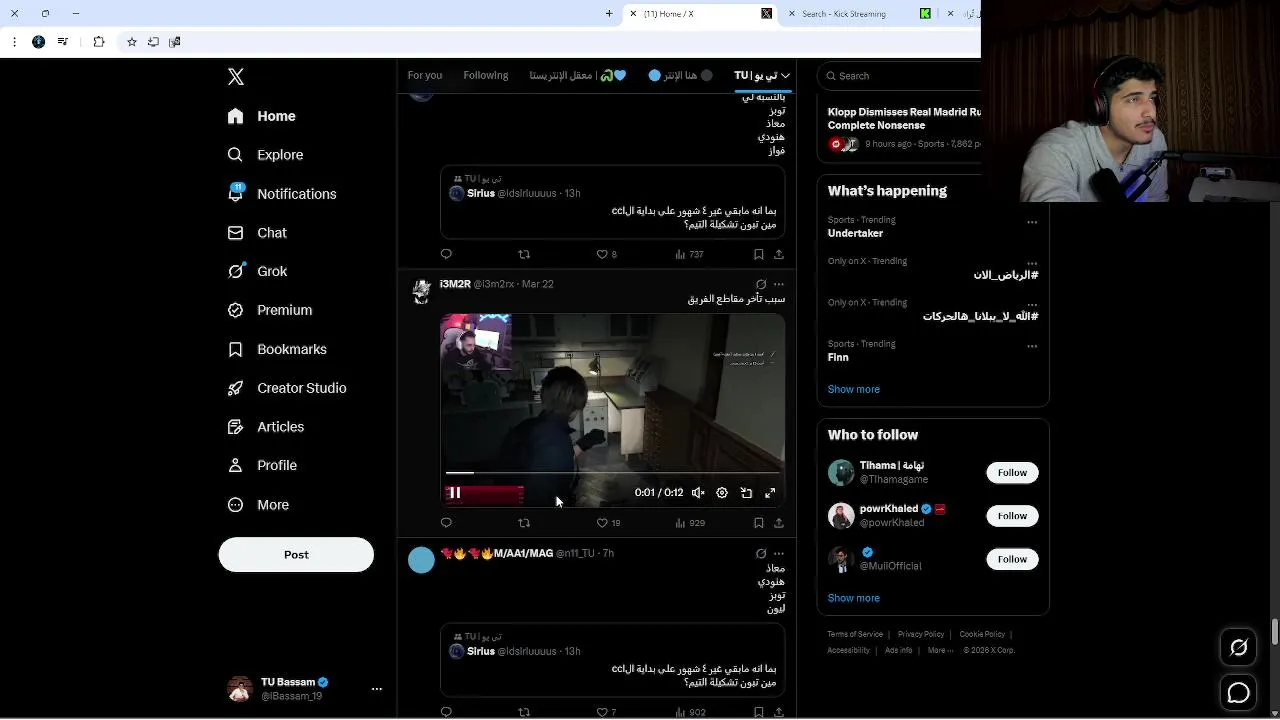This screenshot has height=720, width=1280.
Task: Like the bottom post with 7 likes
Action: [x=606, y=712]
